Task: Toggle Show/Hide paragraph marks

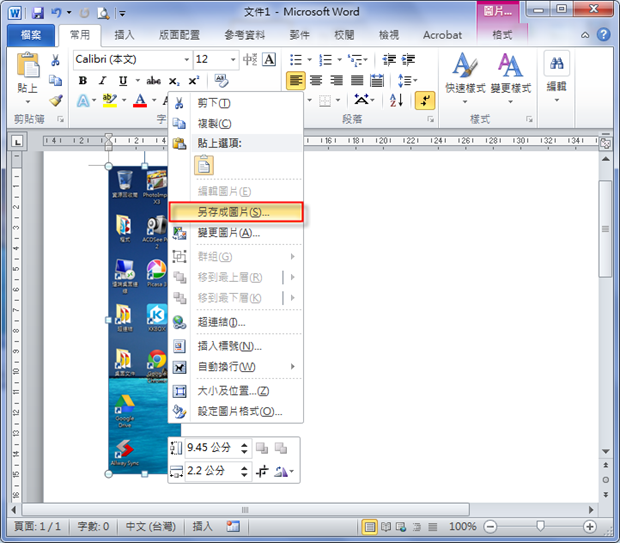Action: 425,100
